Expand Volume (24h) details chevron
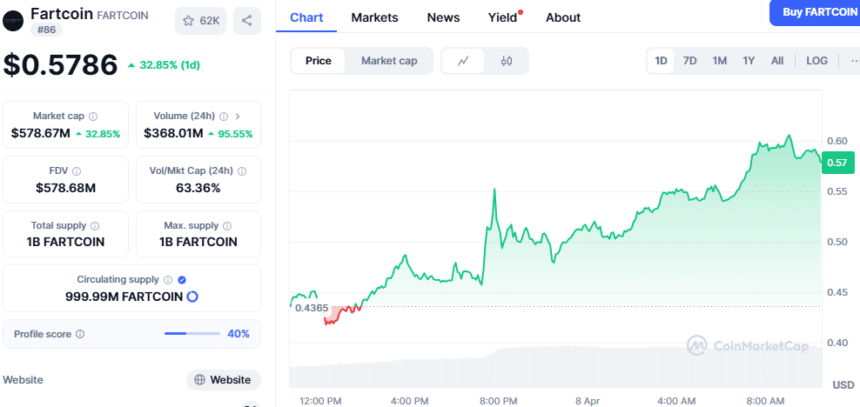The height and width of the screenshot is (407, 860). pos(237,117)
